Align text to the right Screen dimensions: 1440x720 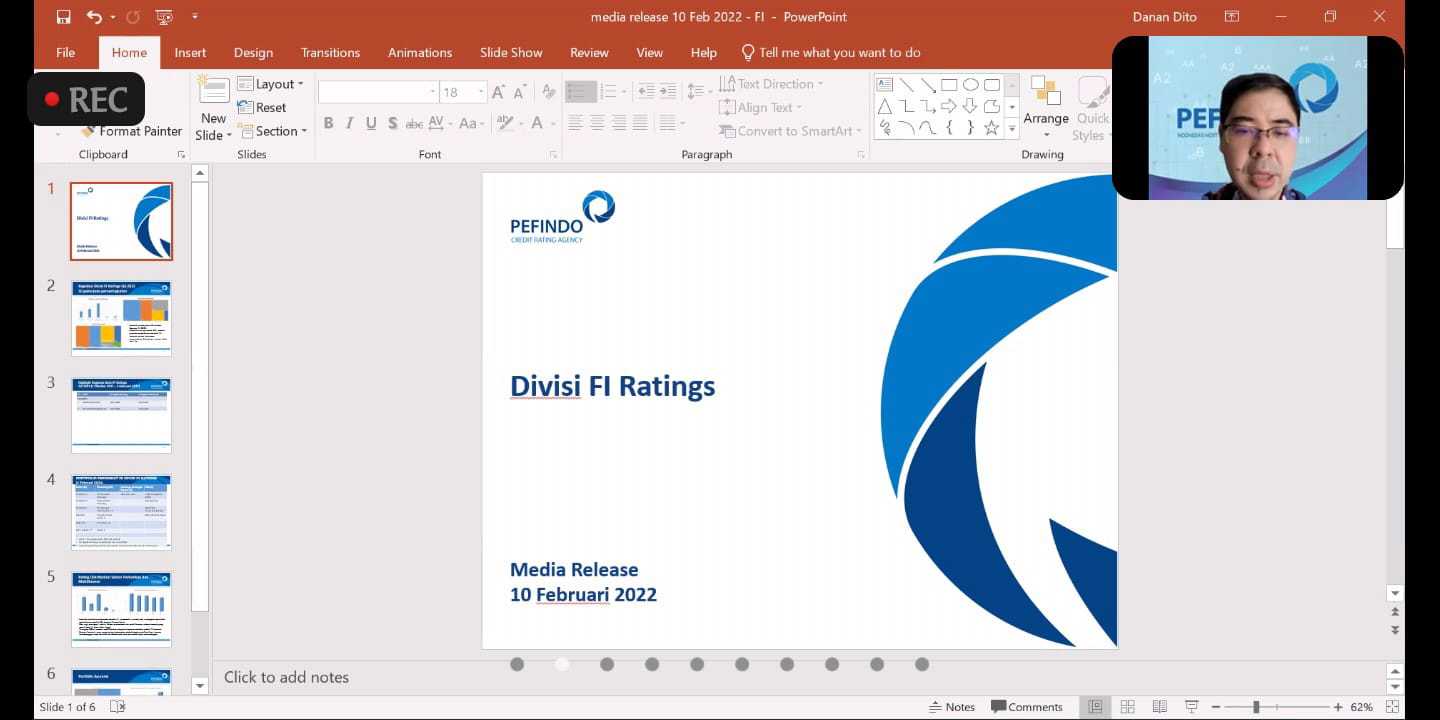(x=619, y=123)
